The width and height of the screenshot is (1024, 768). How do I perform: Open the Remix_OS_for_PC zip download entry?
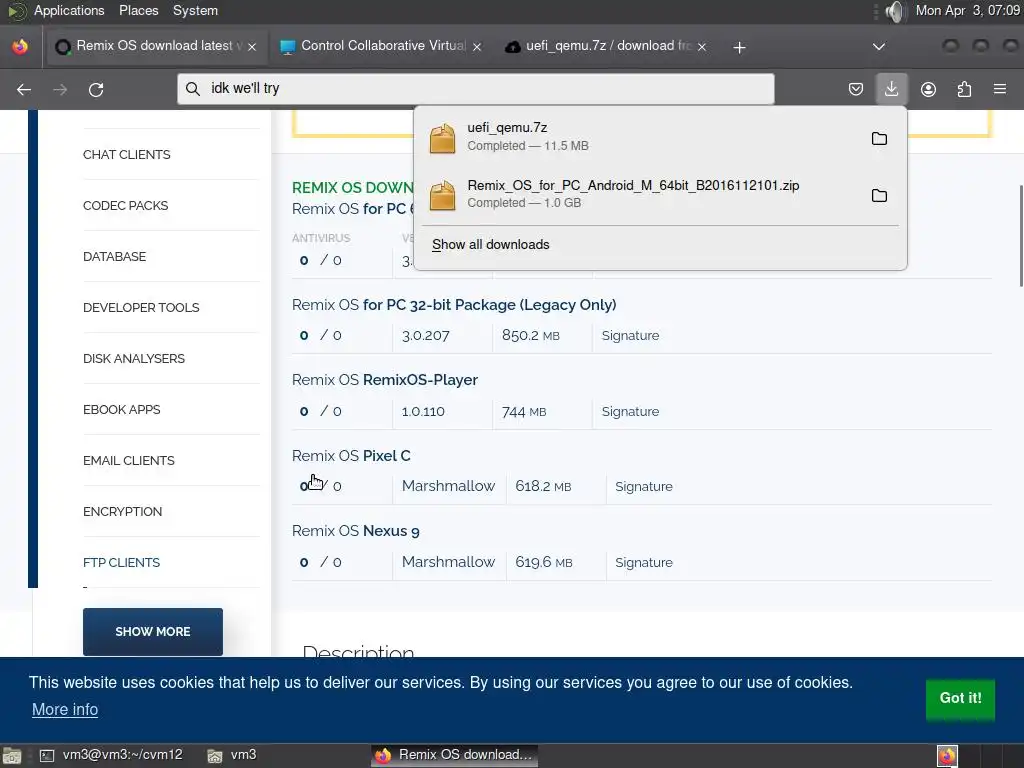pyautogui.click(x=640, y=194)
